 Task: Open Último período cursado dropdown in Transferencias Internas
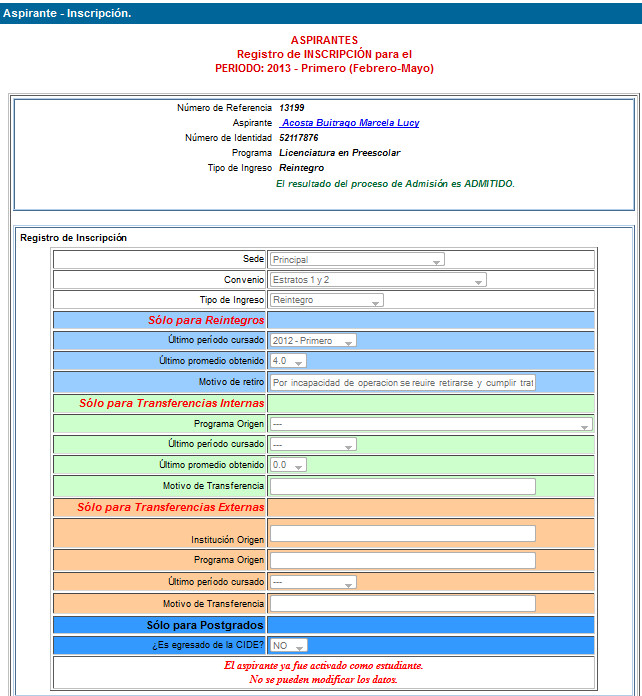click(x=313, y=445)
